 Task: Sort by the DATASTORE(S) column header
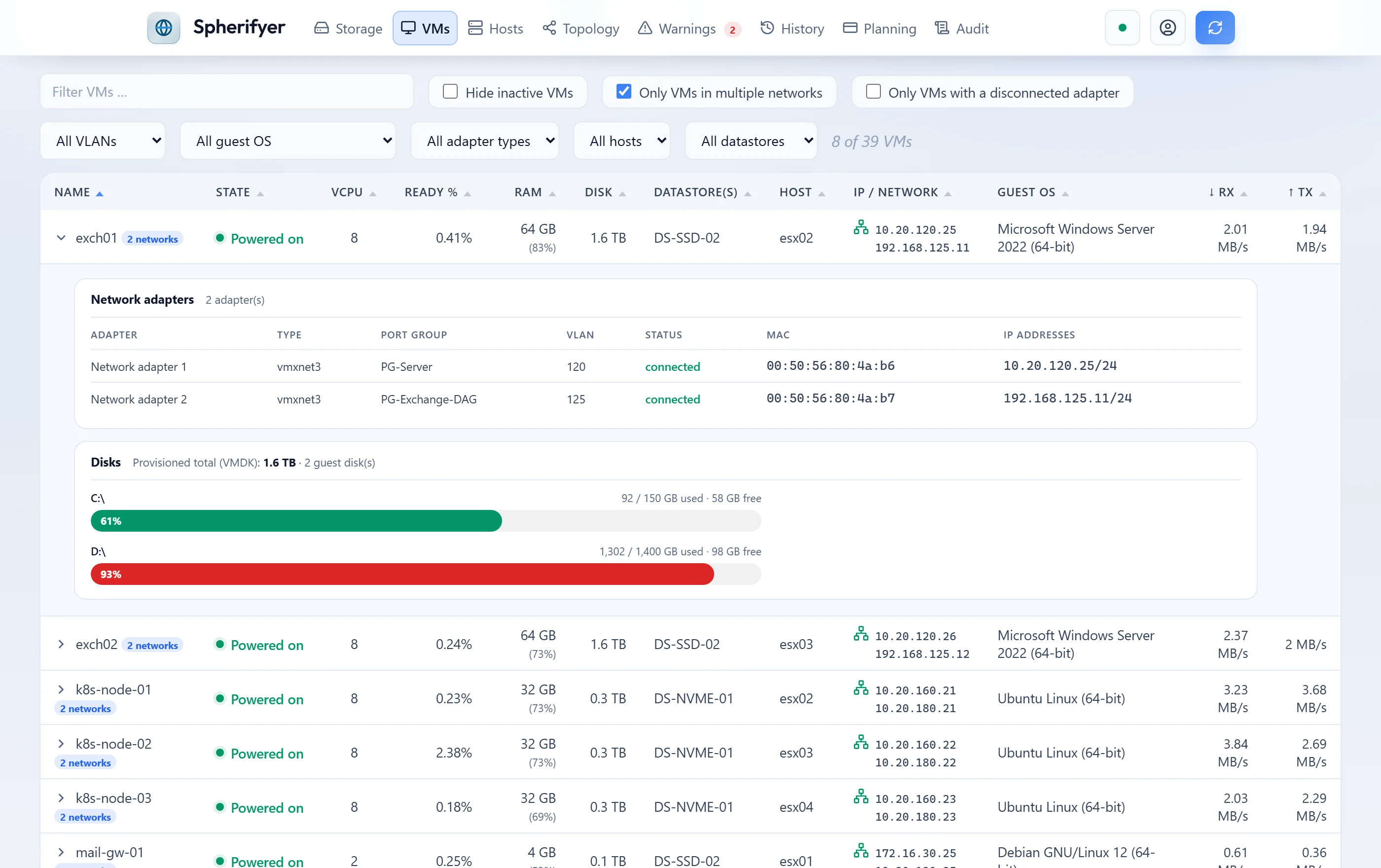[702, 193]
